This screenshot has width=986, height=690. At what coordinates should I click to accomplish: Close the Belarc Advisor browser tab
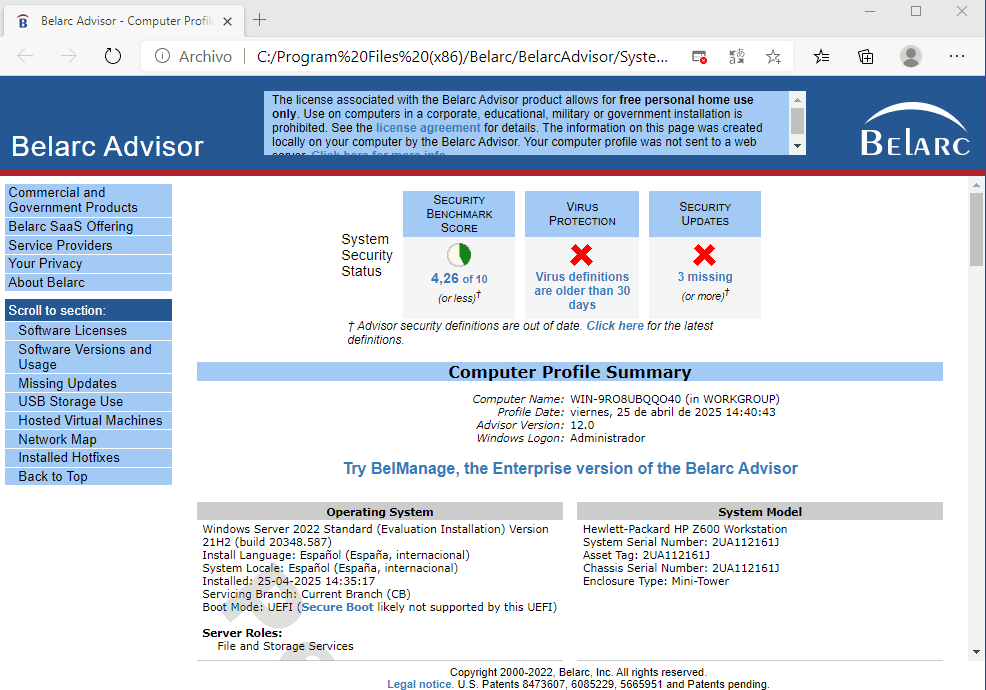click(x=228, y=20)
